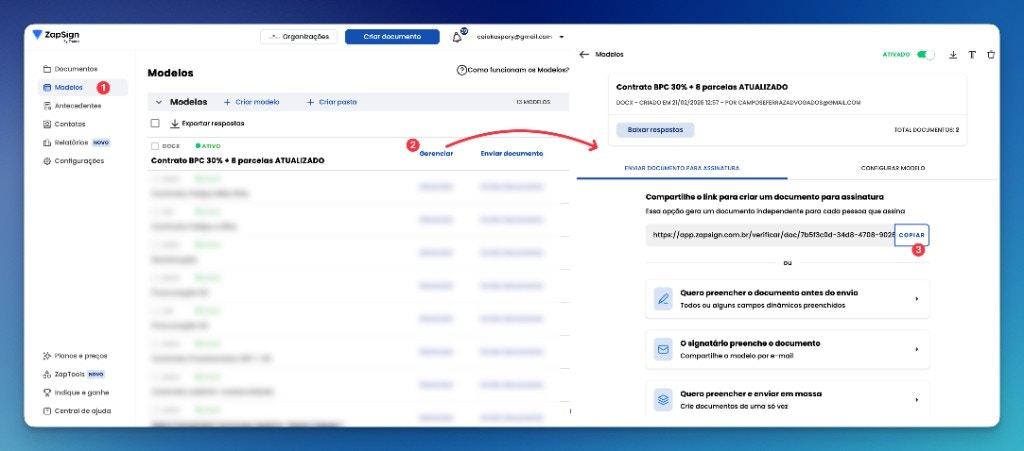Screen dimensions: 1024x451
Task: Click the Contatos icon in sidebar
Action: pyautogui.click(x=46, y=124)
